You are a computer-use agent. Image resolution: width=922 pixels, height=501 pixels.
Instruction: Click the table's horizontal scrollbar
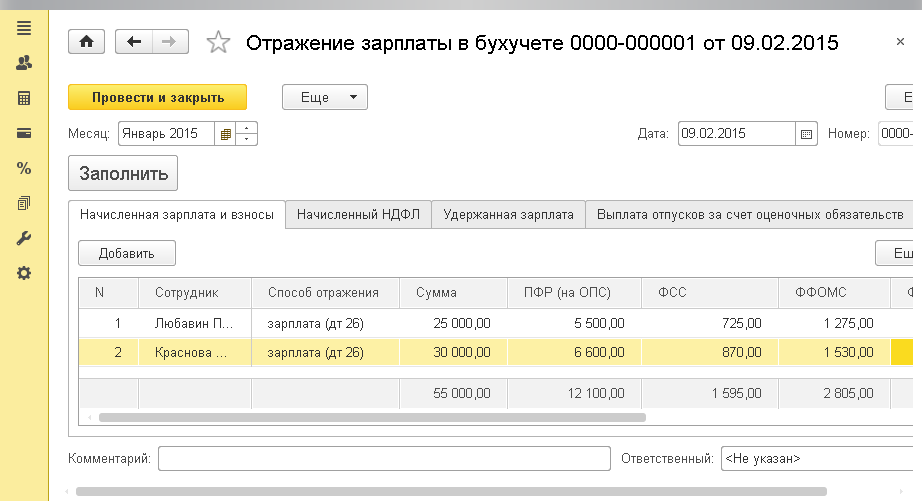coord(370,417)
